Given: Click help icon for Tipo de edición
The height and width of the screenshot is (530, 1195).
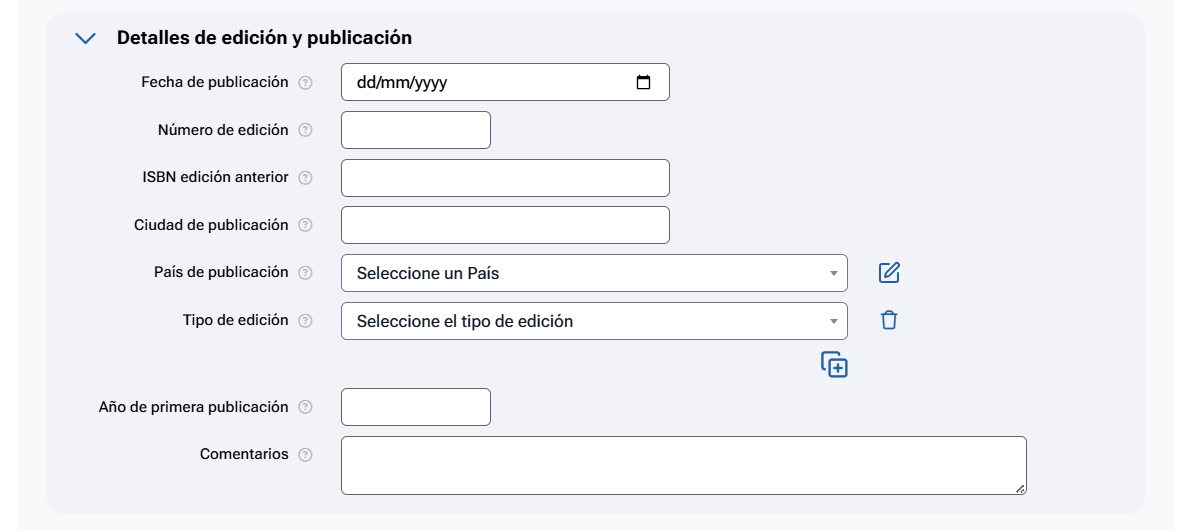Looking at the screenshot, I should click(306, 321).
